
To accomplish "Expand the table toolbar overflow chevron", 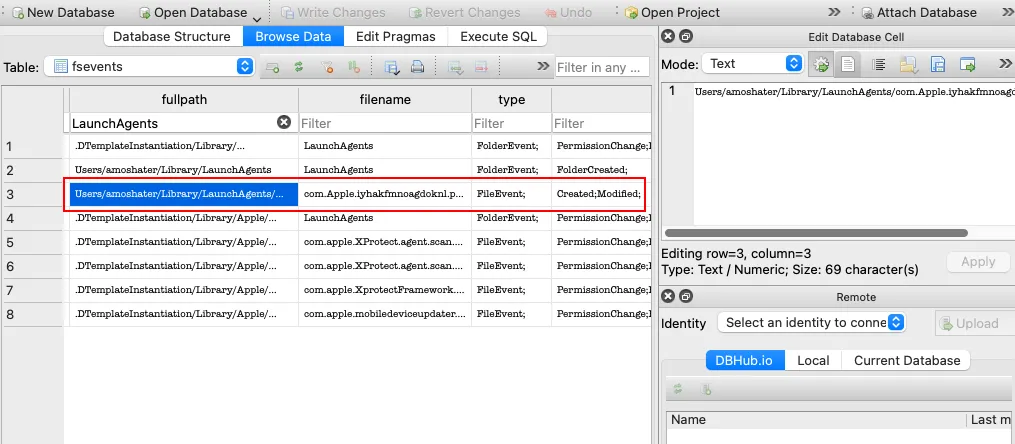I will (x=543, y=66).
